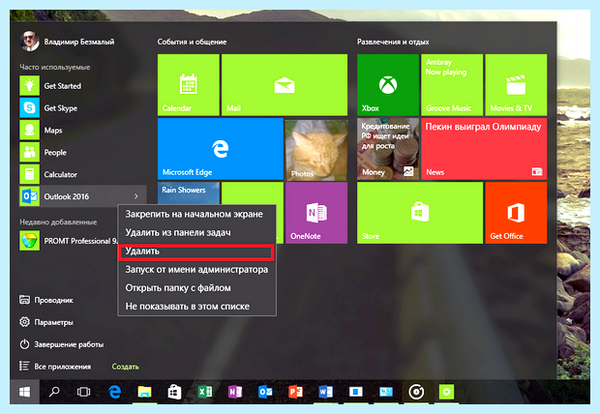This screenshot has width=600, height=414.
Task: Open user account Владимир Безмалый
Action: click(67, 41)
